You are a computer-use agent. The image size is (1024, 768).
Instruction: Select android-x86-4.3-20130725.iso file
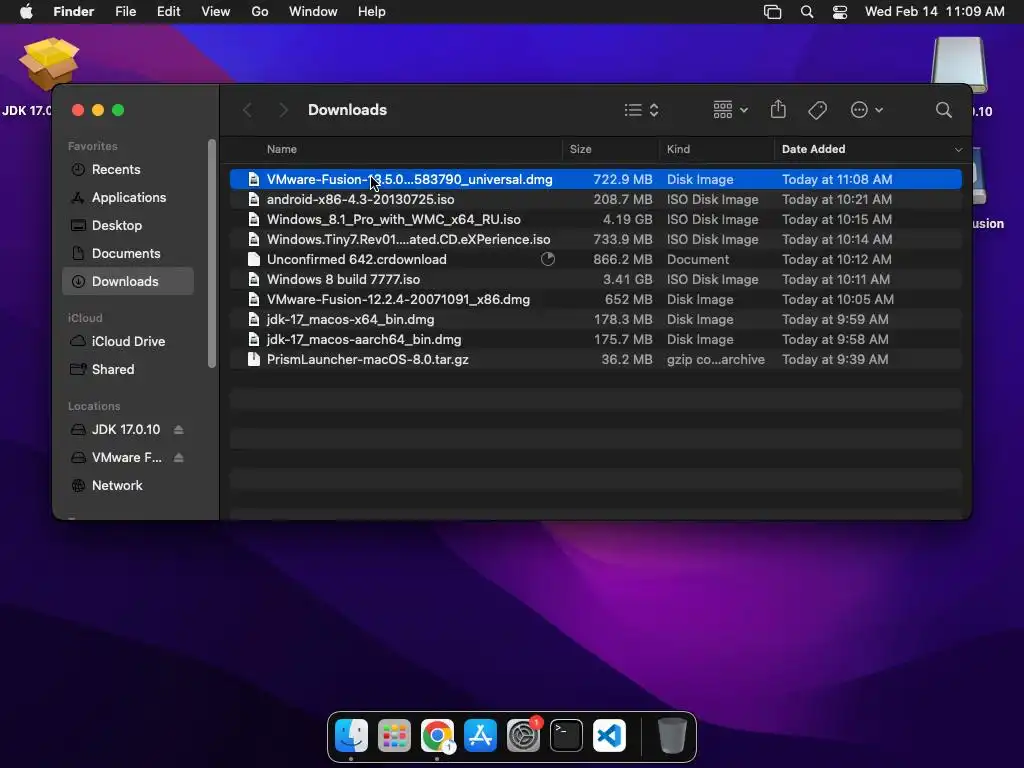596,199
